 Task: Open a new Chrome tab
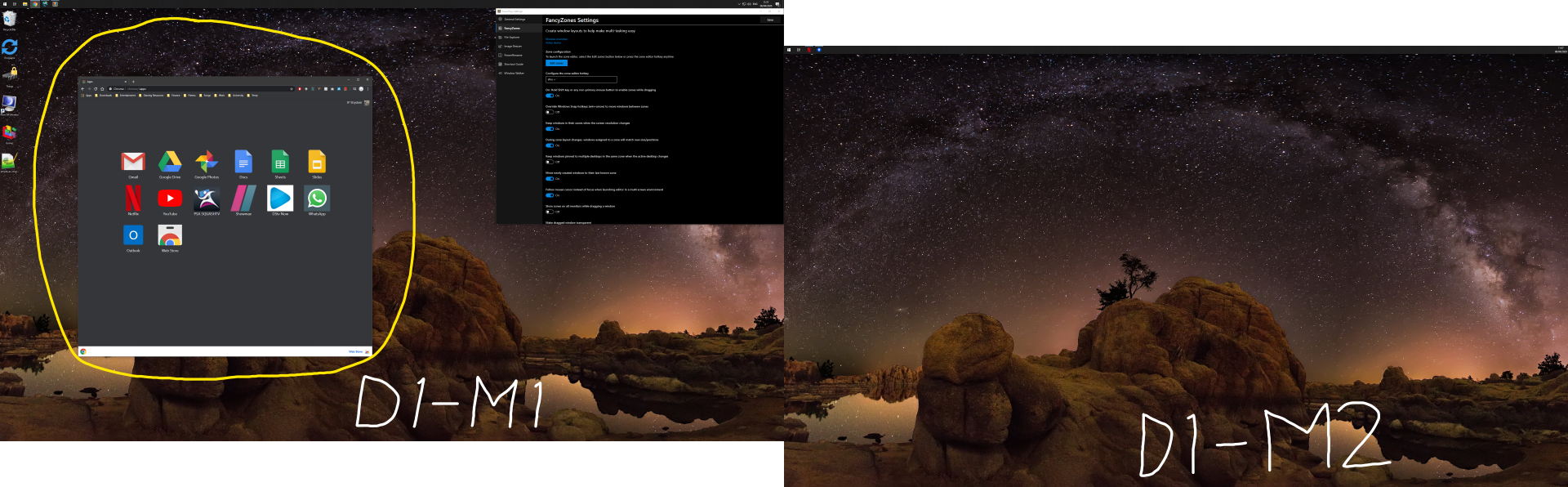tap(133, 82)
